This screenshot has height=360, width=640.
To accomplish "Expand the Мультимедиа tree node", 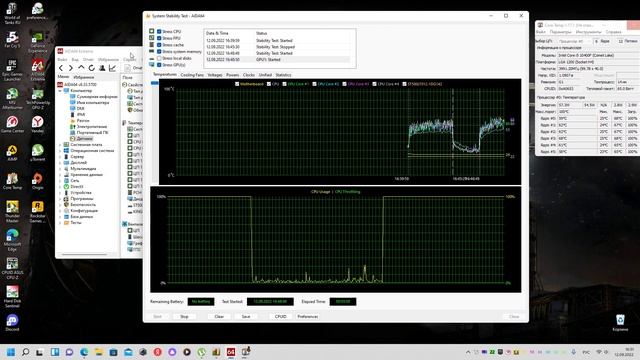I will tap(60, 169).
